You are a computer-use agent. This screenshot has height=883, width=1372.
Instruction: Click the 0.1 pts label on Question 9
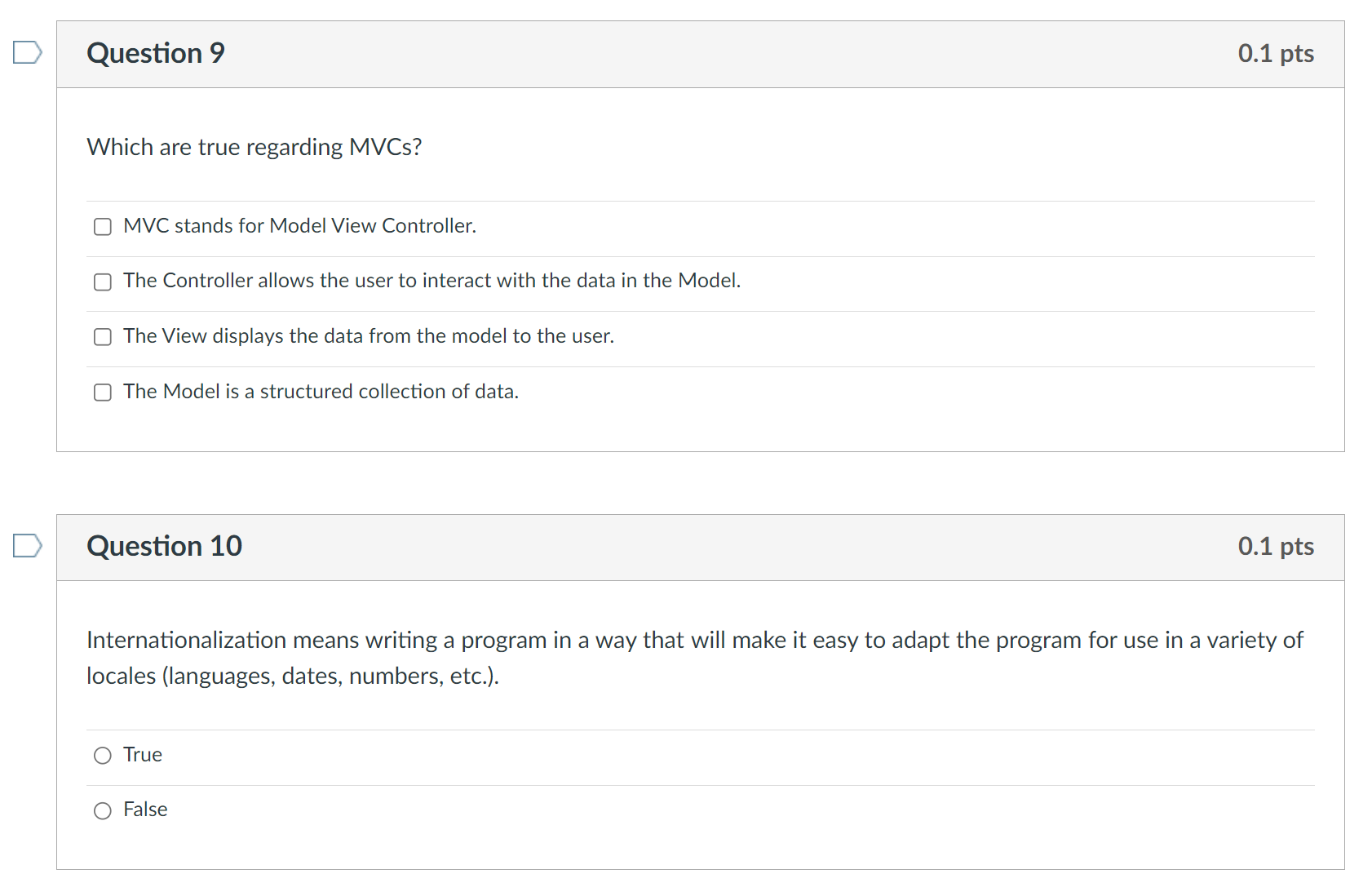point(1276,52)
